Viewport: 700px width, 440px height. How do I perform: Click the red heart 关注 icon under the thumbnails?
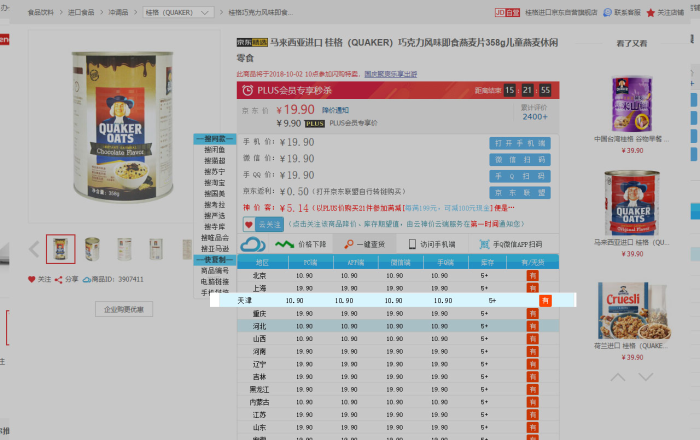31,279
